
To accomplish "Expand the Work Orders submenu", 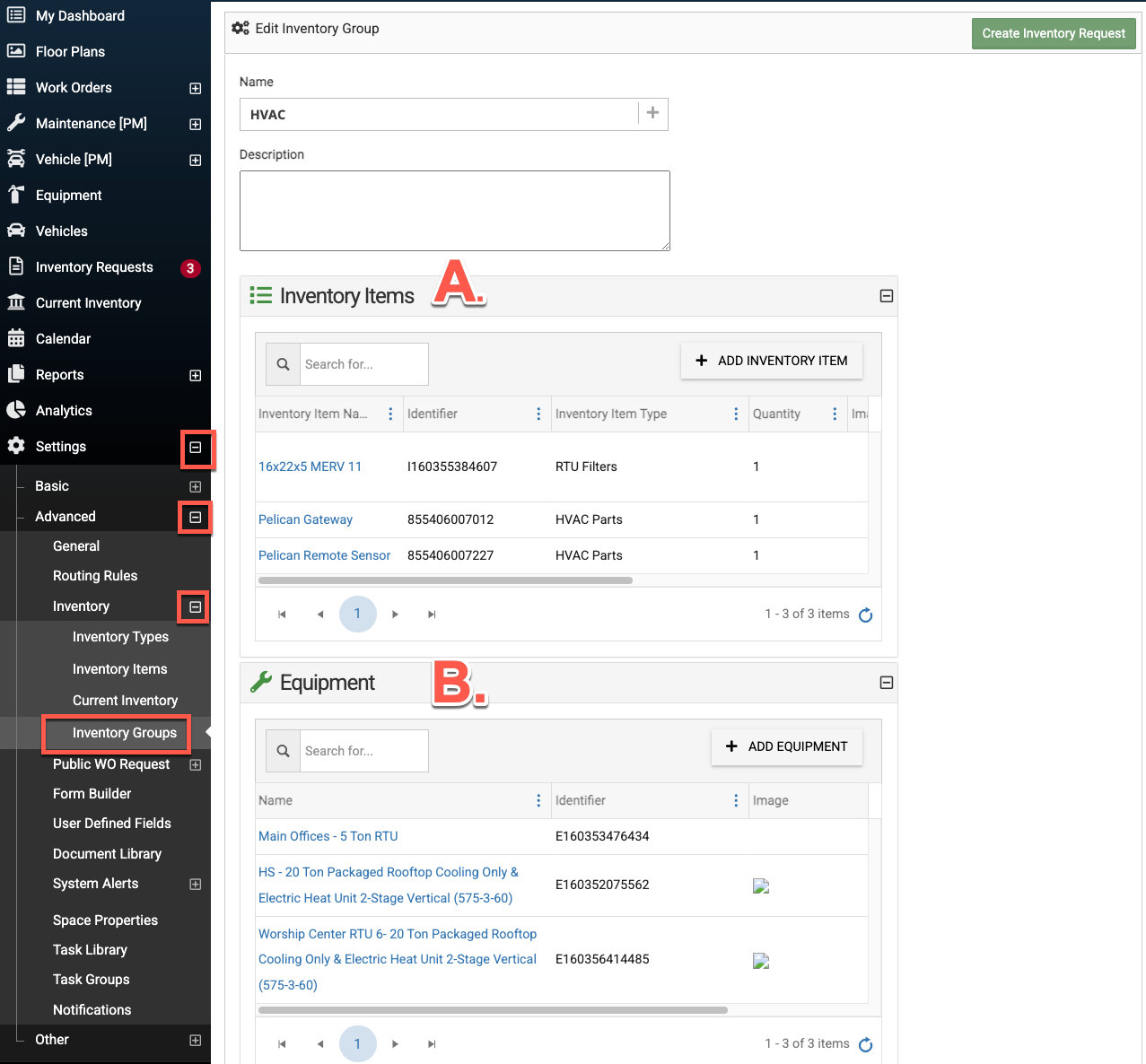I will [195, 88].
